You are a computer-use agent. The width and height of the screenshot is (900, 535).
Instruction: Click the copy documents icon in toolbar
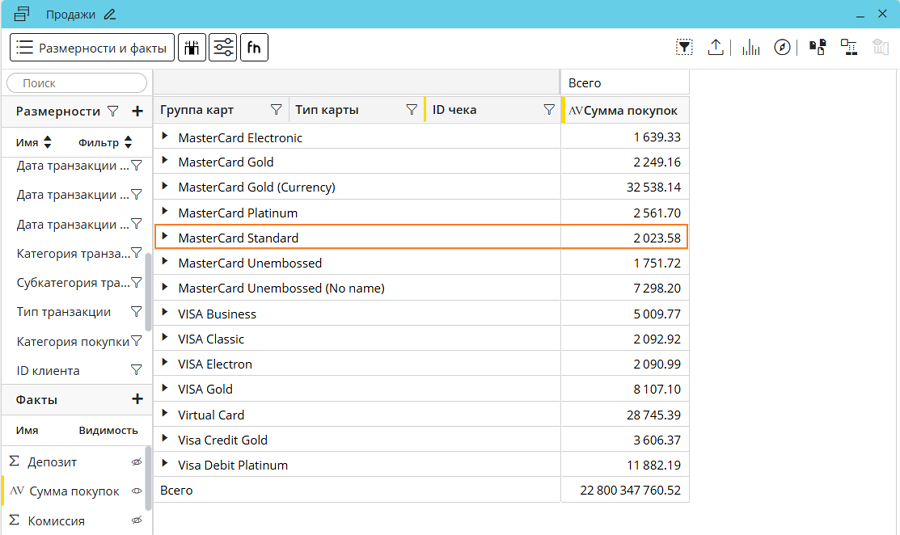point(817,48)
